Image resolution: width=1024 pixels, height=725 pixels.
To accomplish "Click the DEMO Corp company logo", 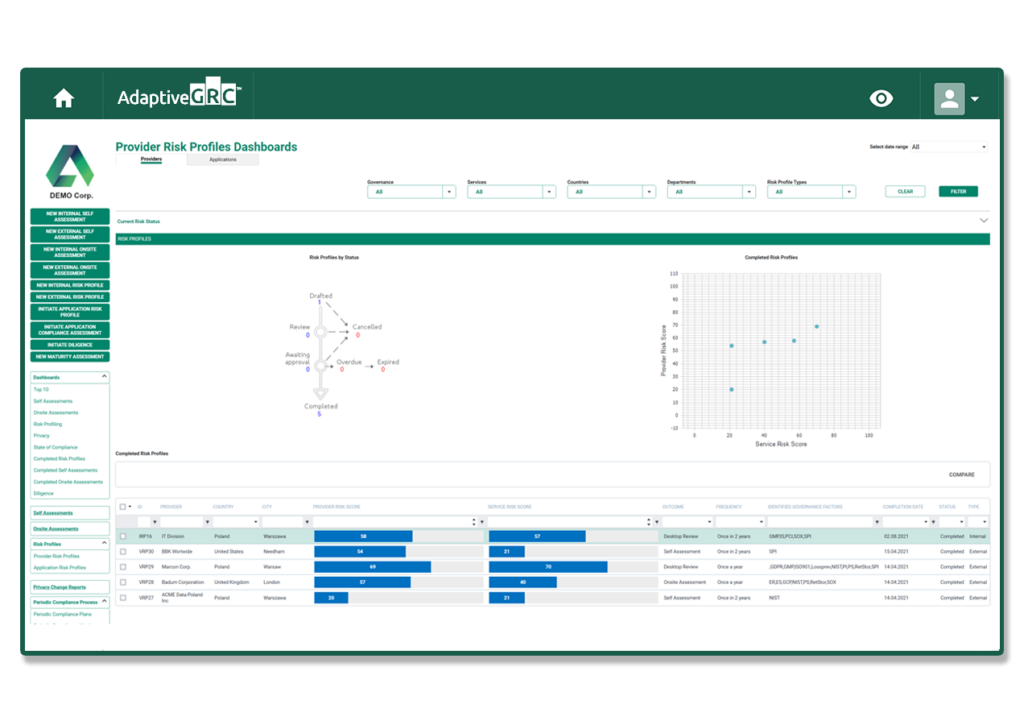I will [x=69, y=165].
